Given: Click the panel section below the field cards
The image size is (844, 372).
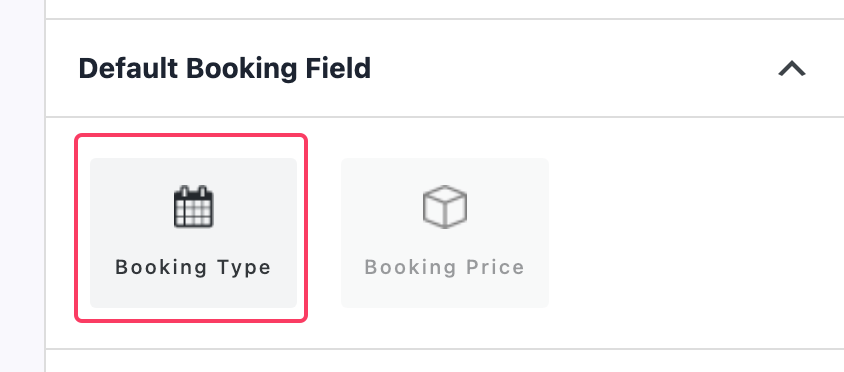Looking at the screenshot, I should point(445,361).
